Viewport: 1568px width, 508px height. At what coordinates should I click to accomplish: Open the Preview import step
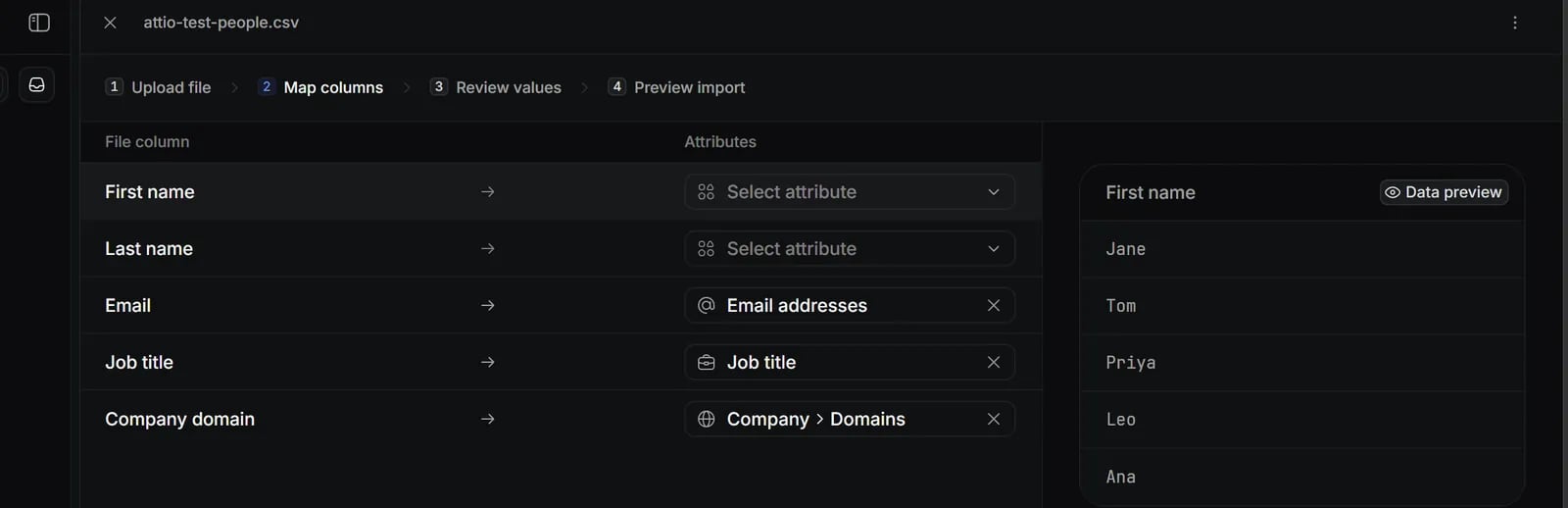[x=676, y=87]
